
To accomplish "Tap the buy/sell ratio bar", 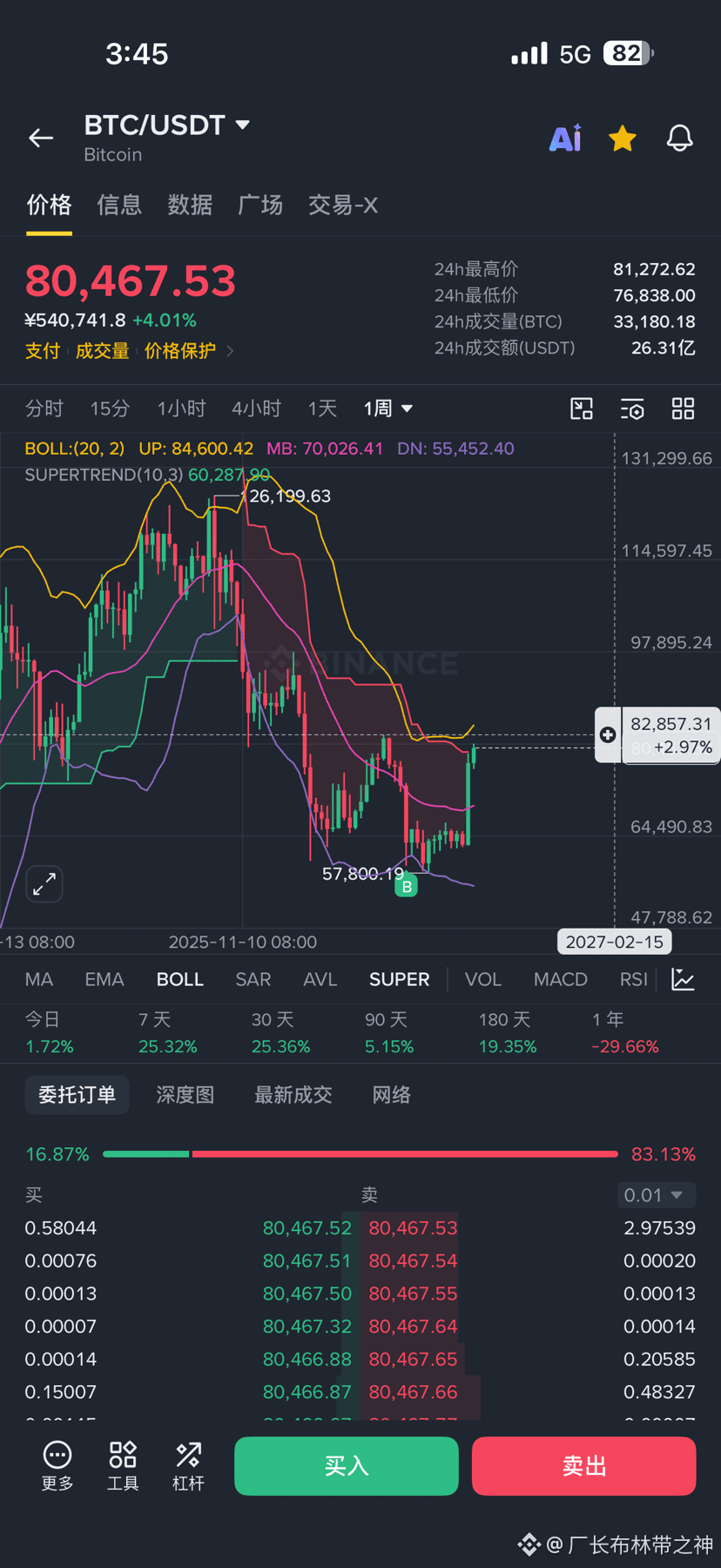I will pos(360,1154).
